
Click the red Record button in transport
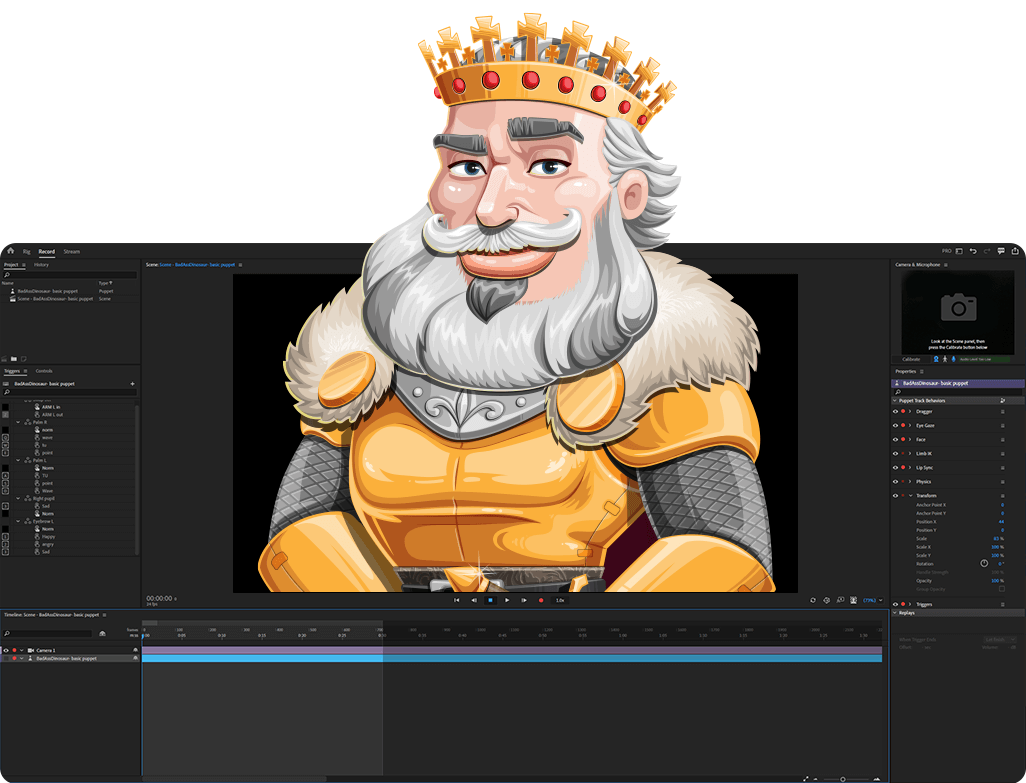coord(541,600)
